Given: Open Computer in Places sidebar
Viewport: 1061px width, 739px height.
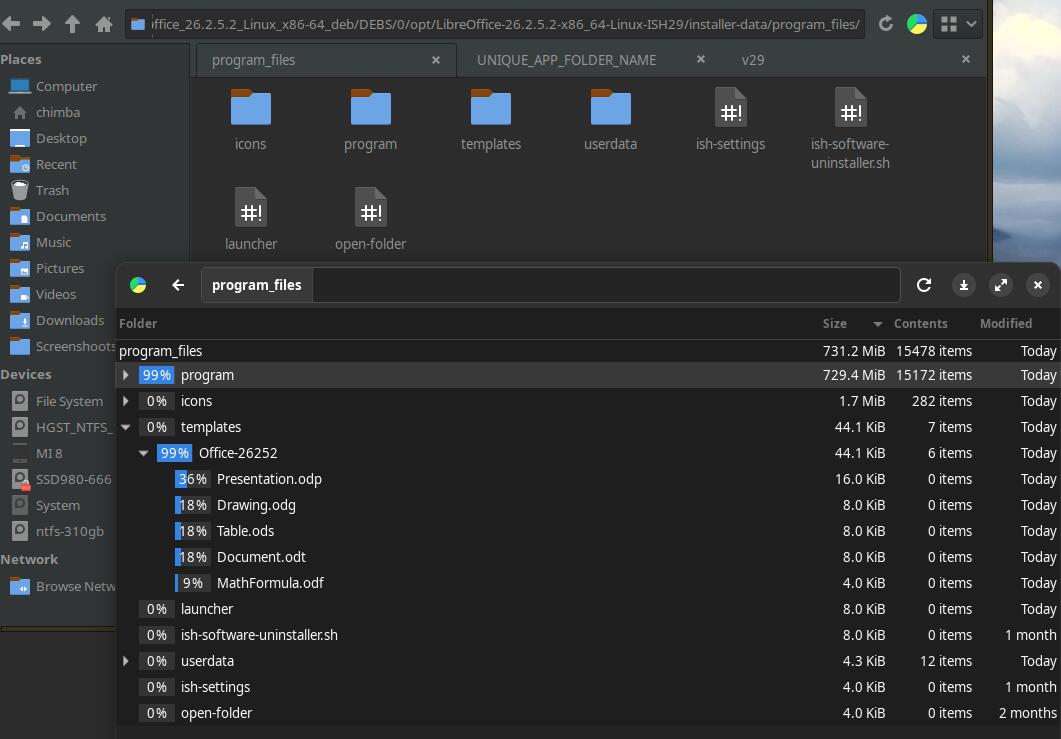Looking at the screenshot, I should pyautogui.click(x=66, y=87).
